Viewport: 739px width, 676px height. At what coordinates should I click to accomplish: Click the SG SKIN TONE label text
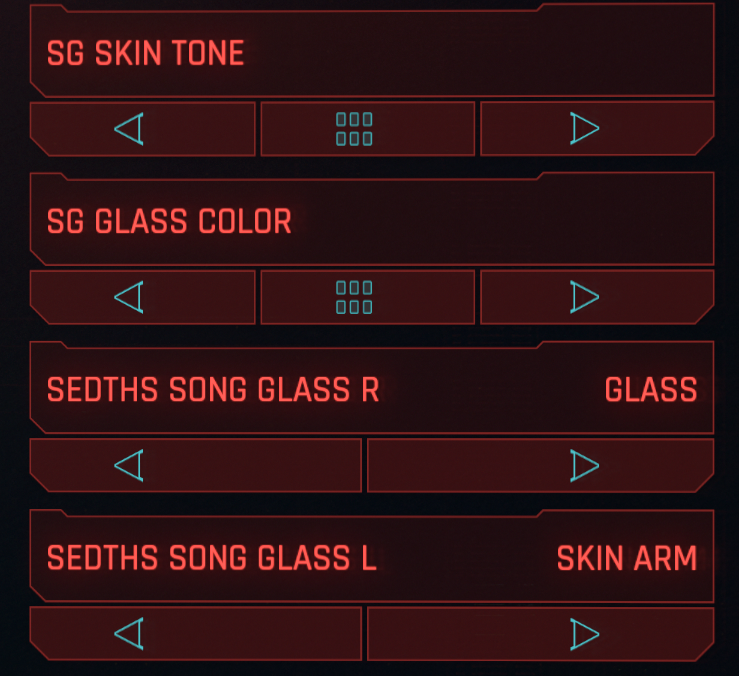point(146,53)
